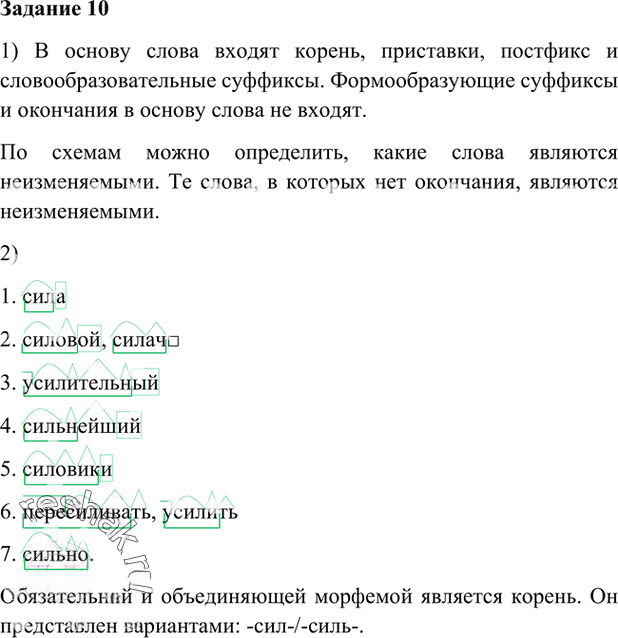Click the word "постфикс" in first paragraph
The width and height of the screenshot is (618, 638).
[545, 52]
